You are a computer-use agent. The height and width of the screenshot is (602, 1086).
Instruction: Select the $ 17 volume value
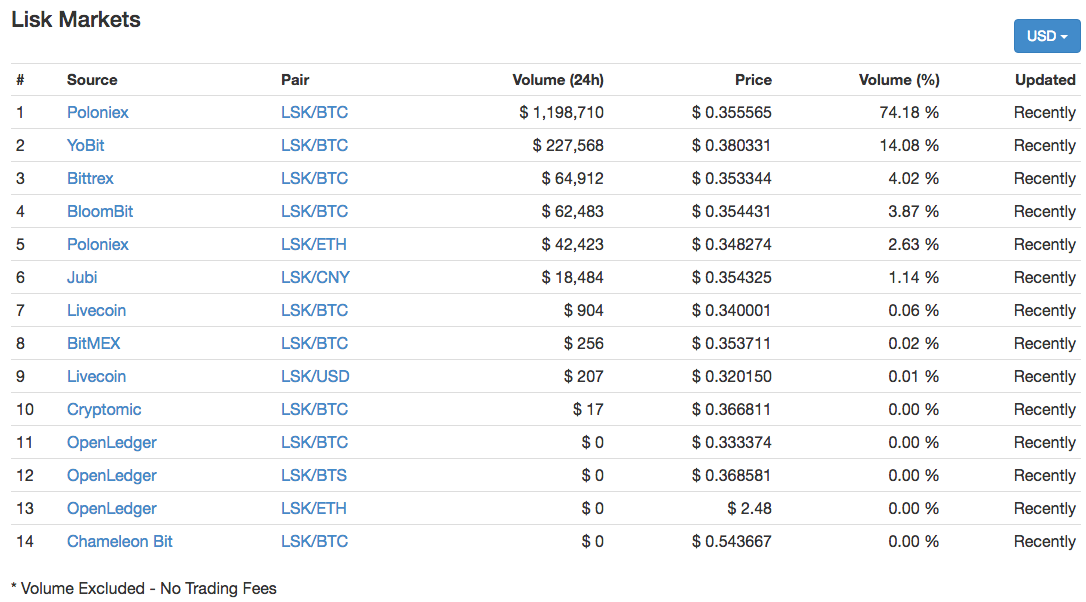(x=588, y=409)
